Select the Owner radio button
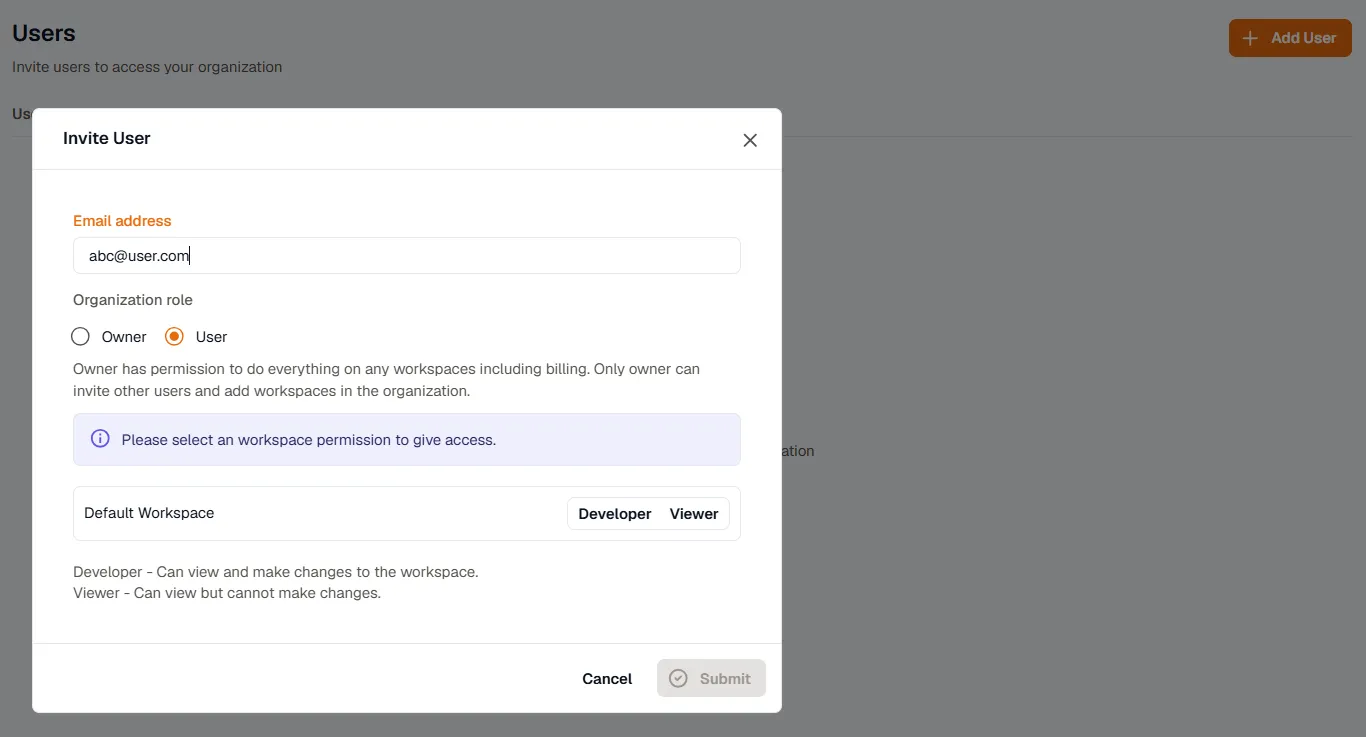 pos(81,337)
